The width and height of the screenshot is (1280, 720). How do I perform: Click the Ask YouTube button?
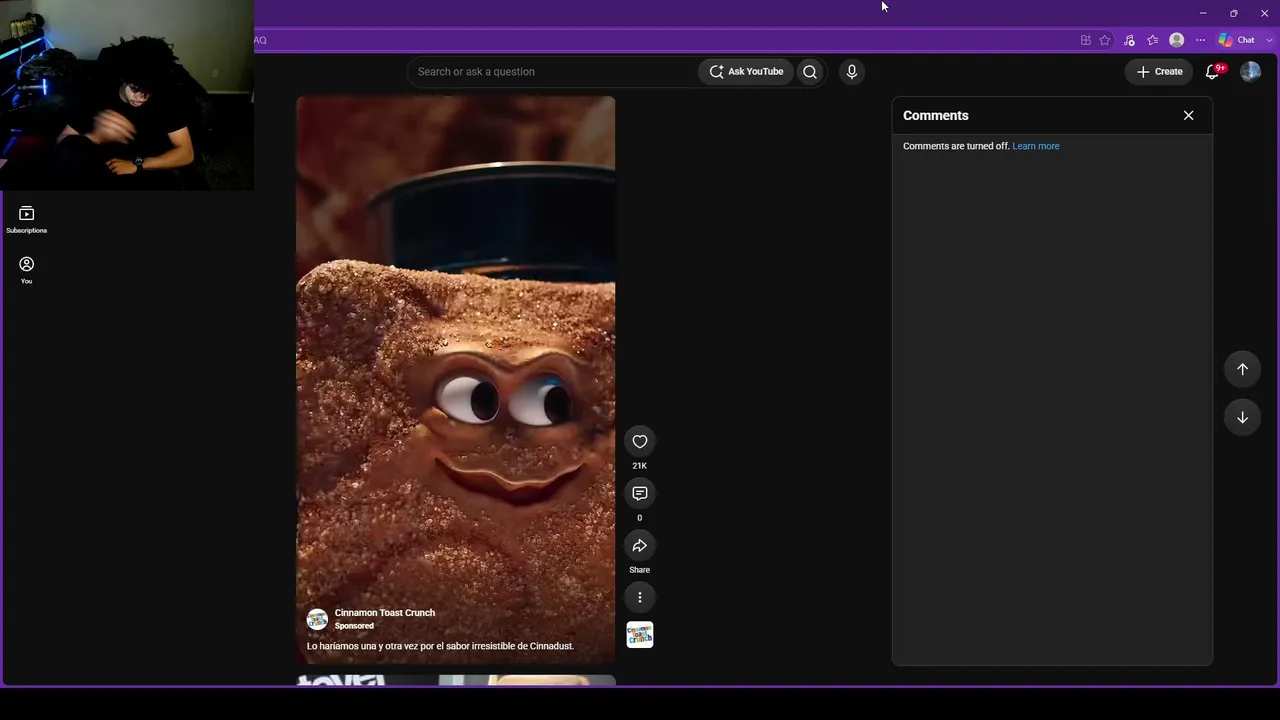(747, 72)
